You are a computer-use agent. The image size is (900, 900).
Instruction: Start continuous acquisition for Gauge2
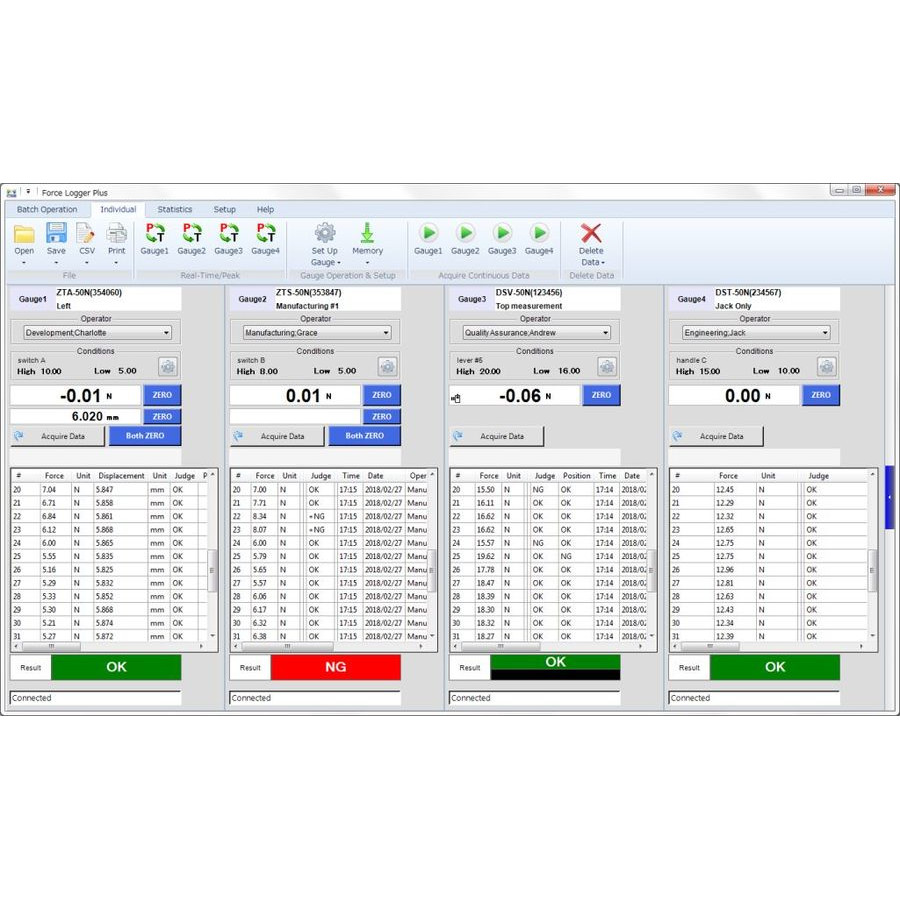pos(465,233)
